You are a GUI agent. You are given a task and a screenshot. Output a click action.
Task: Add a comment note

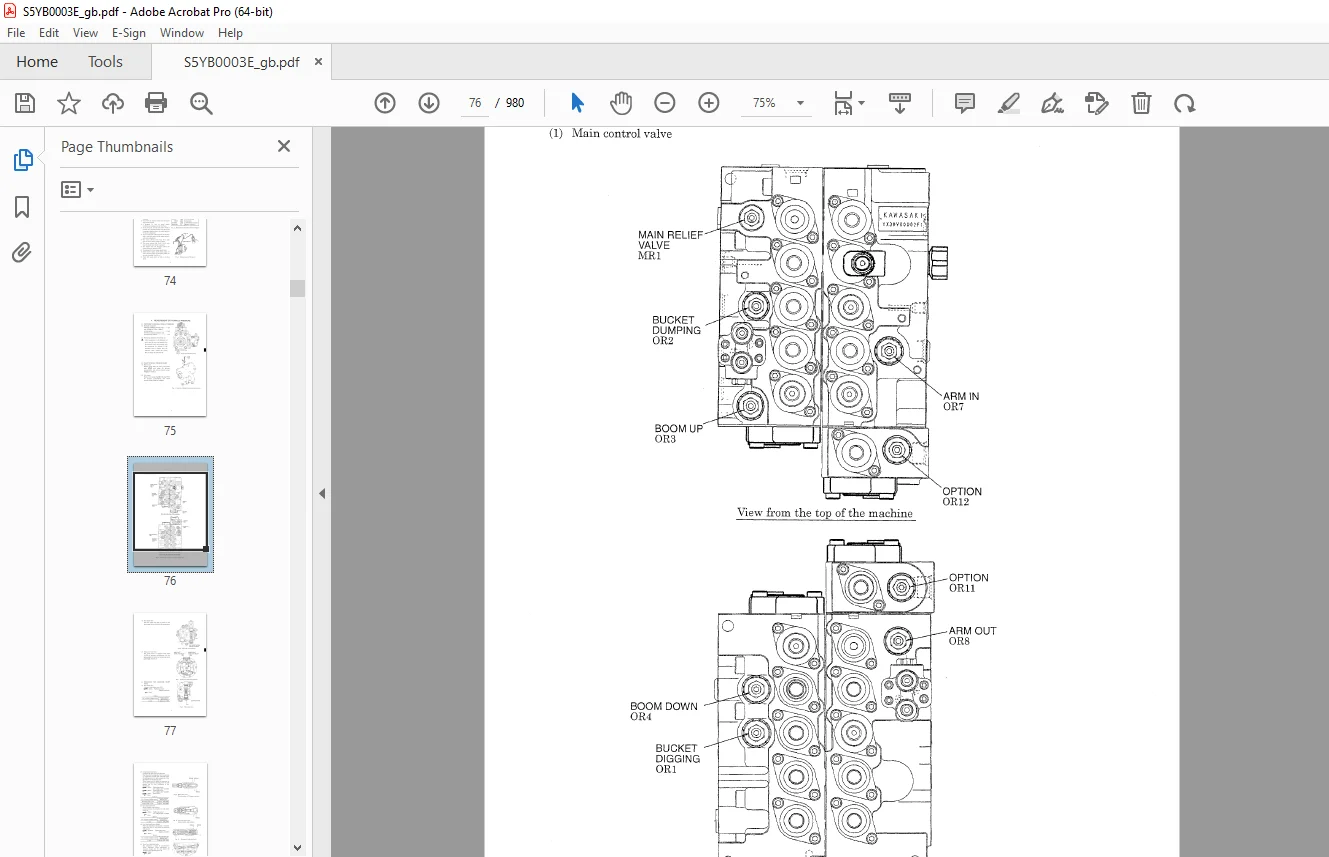965,103
